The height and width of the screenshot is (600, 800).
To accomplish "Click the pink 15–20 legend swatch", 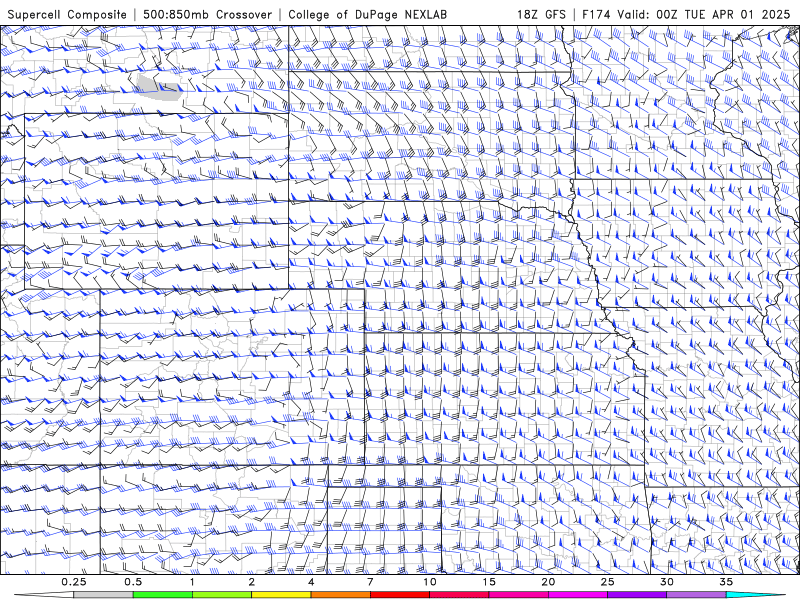I will pos(518,595).
